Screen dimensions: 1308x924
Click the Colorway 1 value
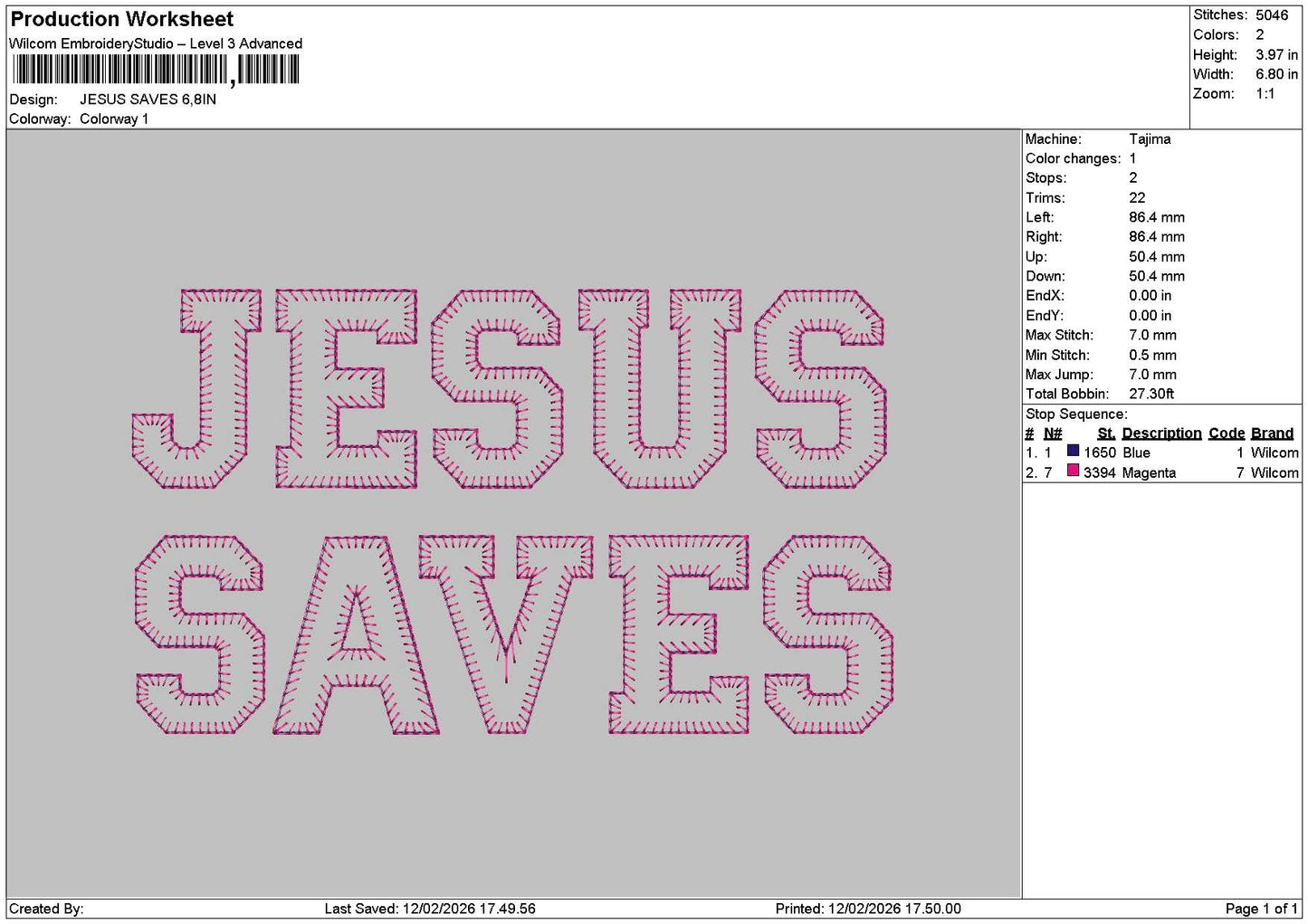coord(114,119)
